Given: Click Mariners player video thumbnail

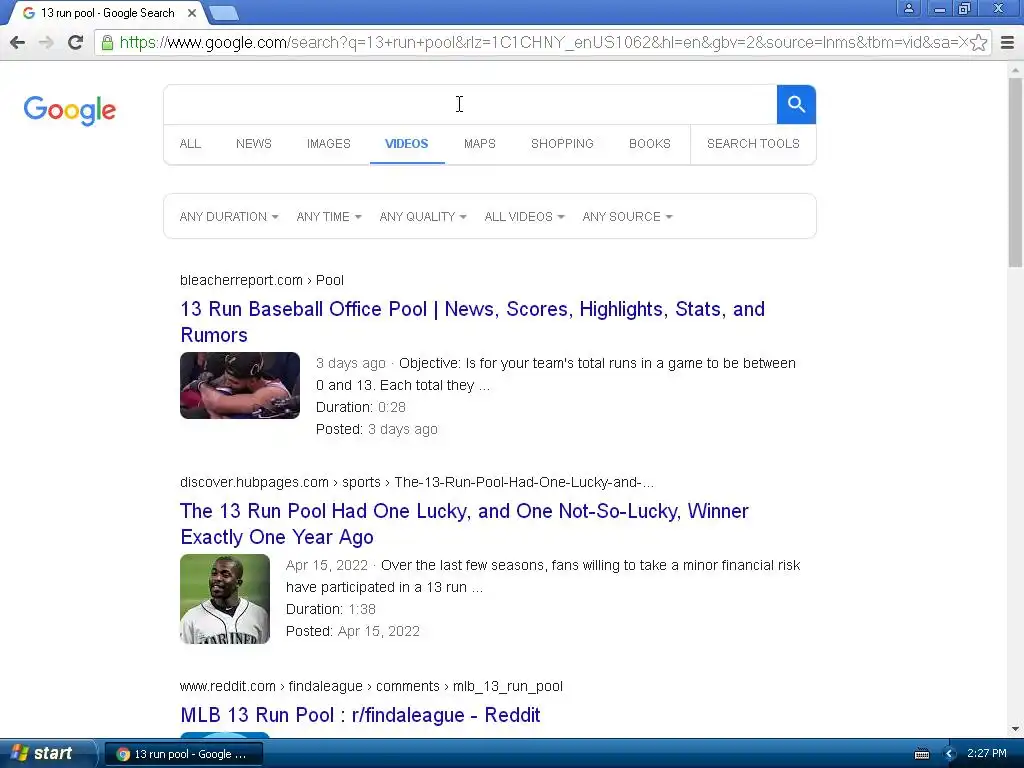Looking at the screenshot, I should coord(225,599).
